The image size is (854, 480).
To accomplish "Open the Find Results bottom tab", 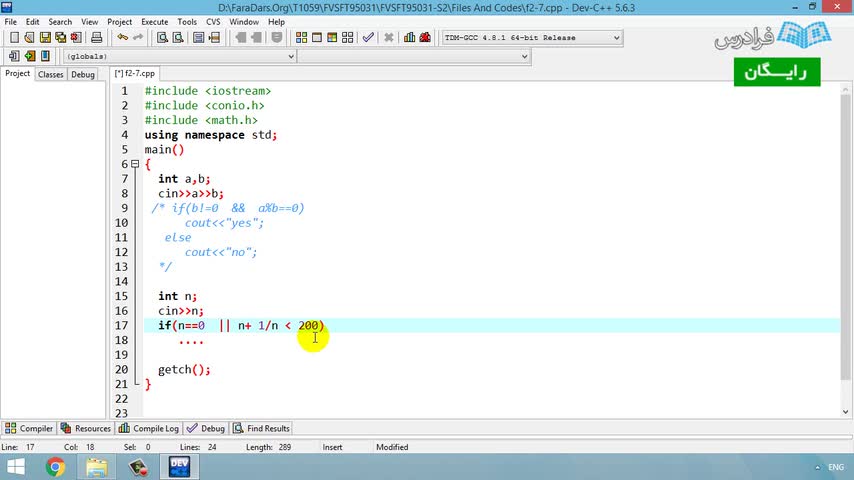I will pyautogui.click(x=262, y=428).
